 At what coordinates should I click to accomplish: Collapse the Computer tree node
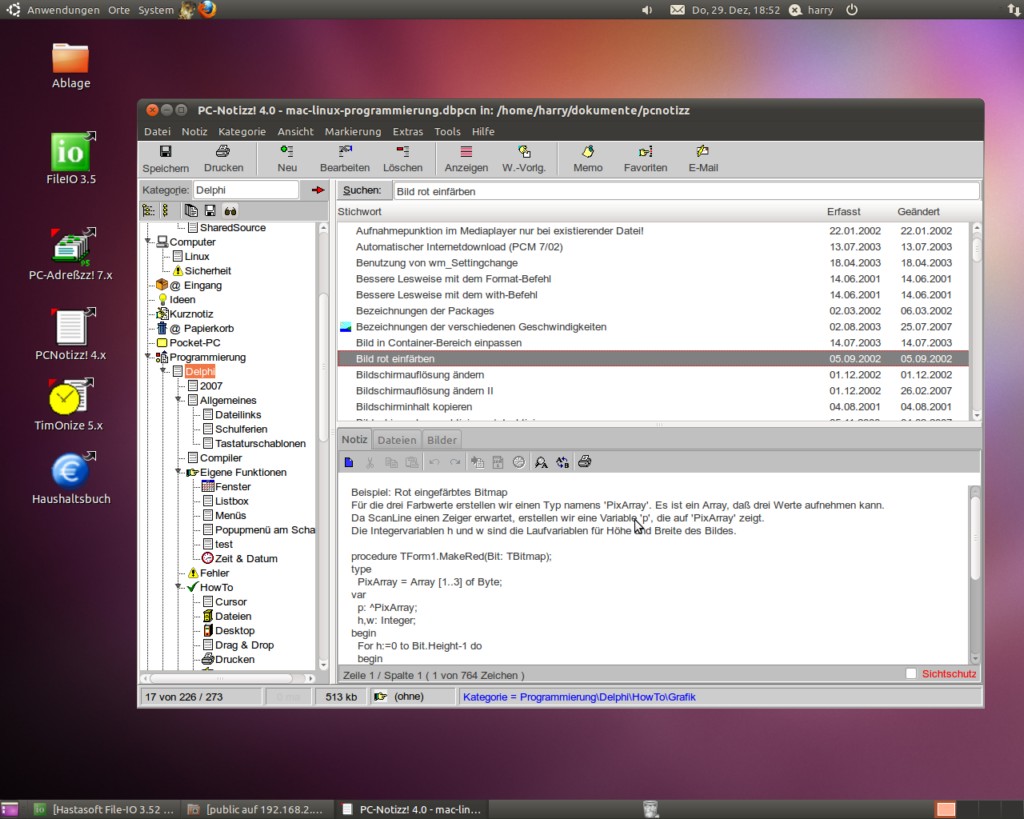pos(148,242)
